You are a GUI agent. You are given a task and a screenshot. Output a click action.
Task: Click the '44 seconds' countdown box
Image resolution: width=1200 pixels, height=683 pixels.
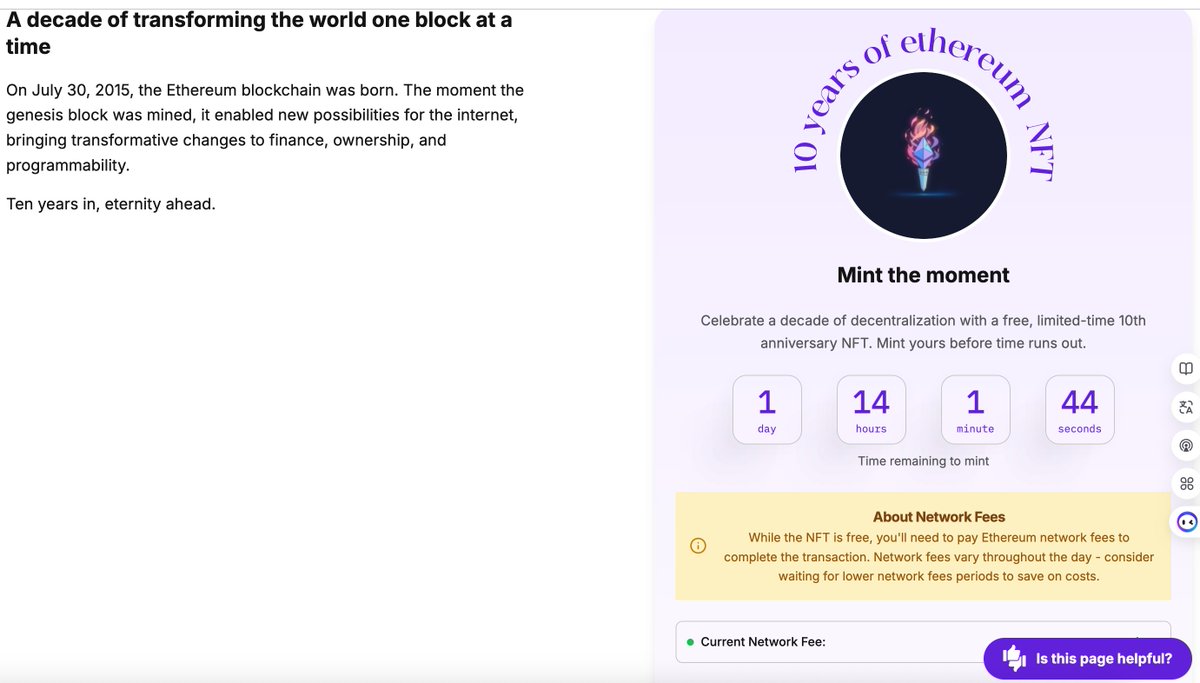pyautogui.click(x=1080, y=410)
